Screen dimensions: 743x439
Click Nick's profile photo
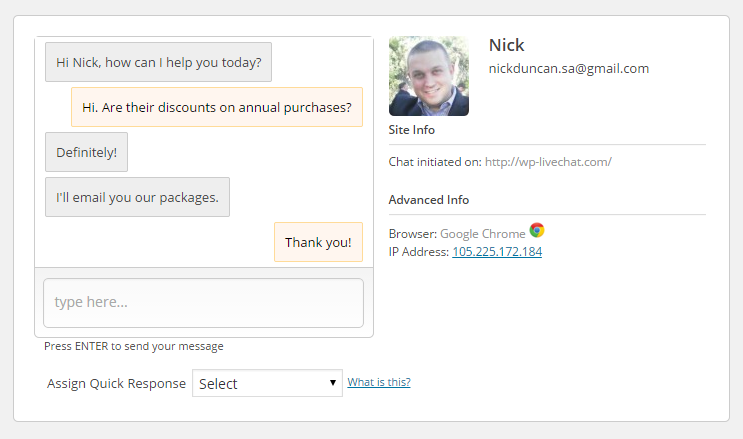428,76
